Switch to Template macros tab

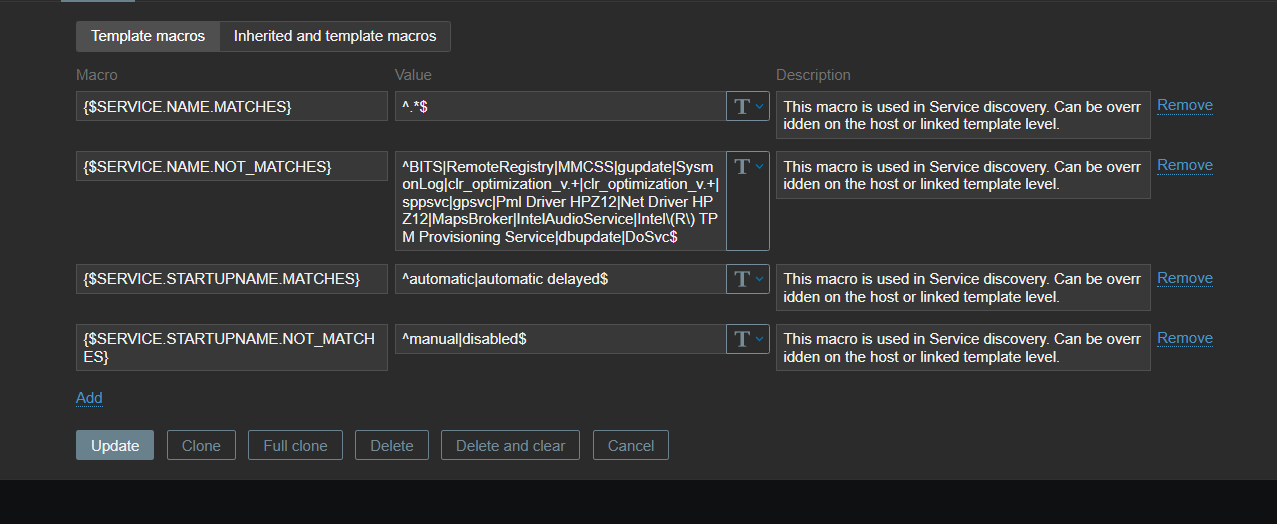(148, 36)
